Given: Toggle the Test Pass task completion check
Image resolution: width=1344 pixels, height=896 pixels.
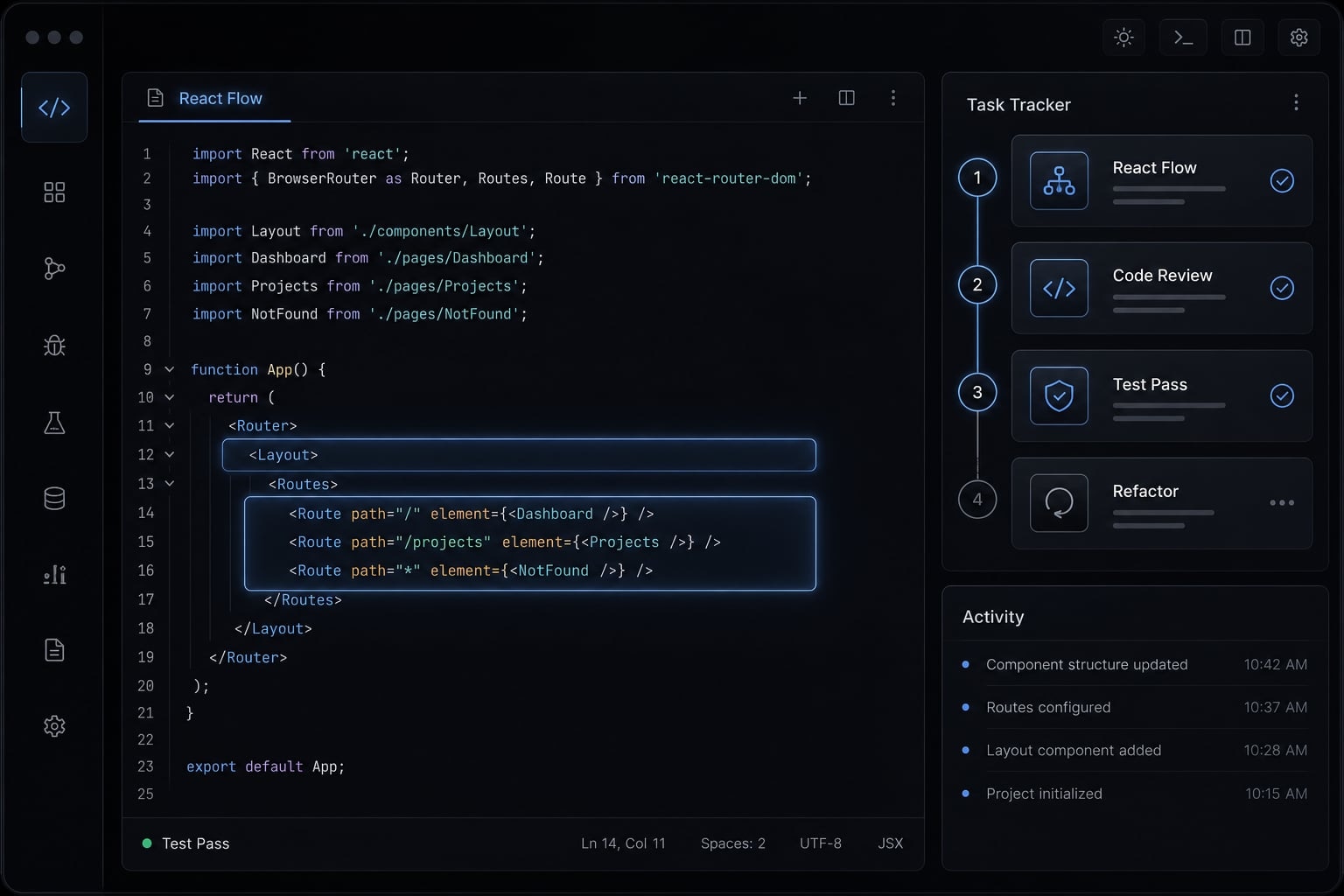Looking at the screenshot, I should [1282, 395].
